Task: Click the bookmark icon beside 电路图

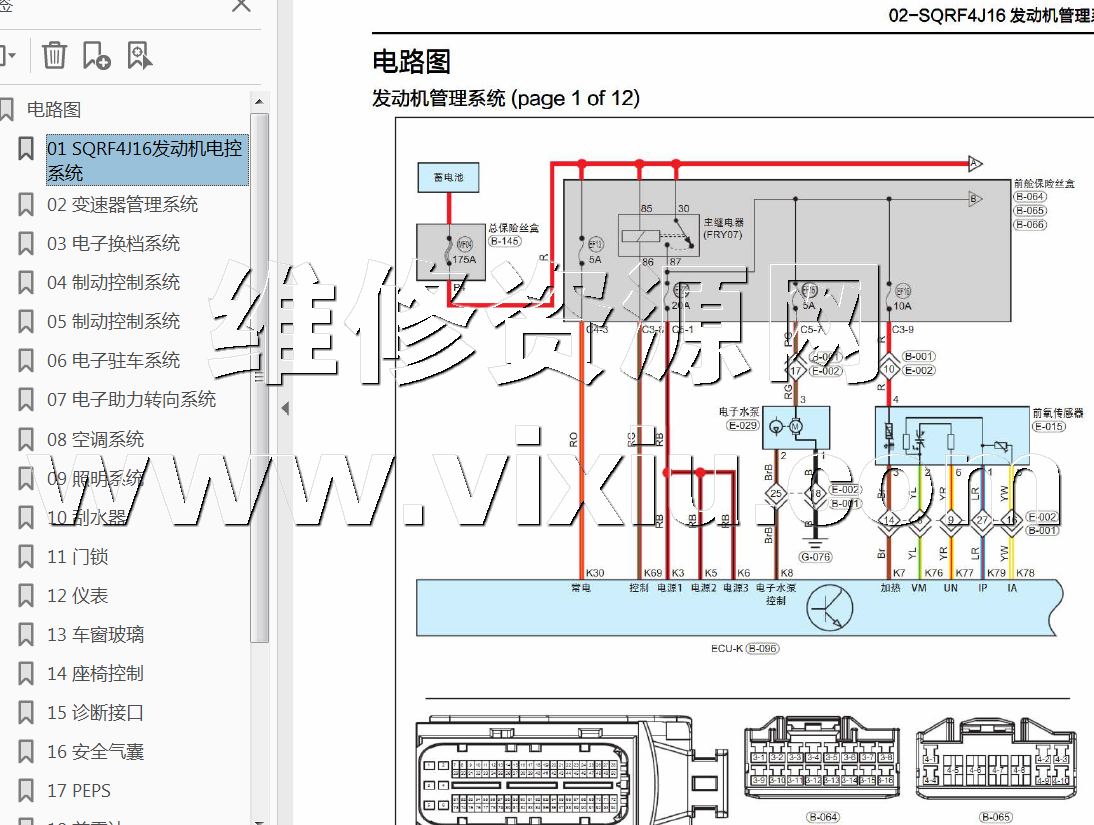Action: (x=7, y=109)
